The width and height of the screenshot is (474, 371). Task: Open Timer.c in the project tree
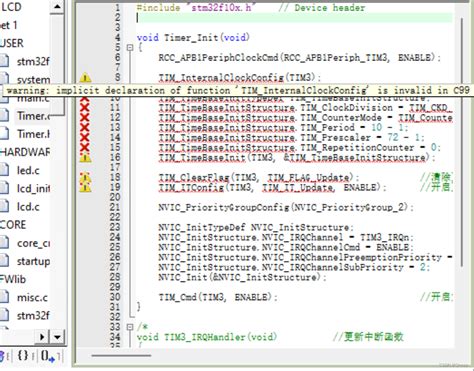pos(33,116)
